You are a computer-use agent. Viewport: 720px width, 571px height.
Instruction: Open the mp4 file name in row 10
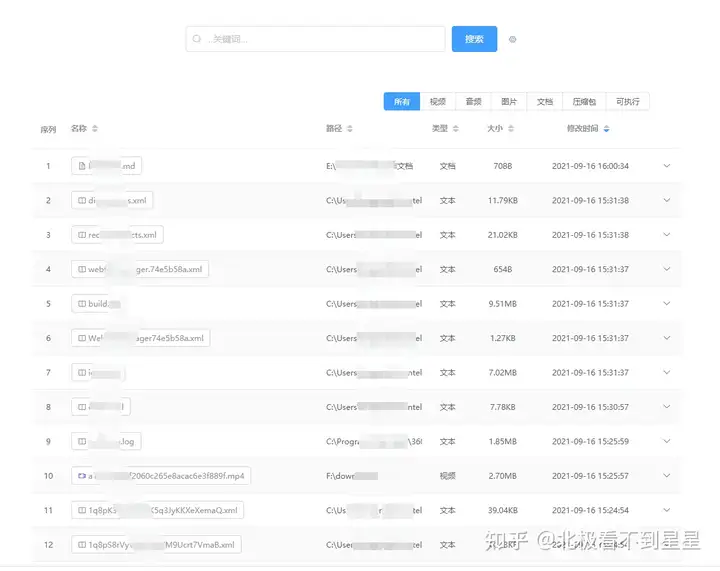(x=161, y=476)
